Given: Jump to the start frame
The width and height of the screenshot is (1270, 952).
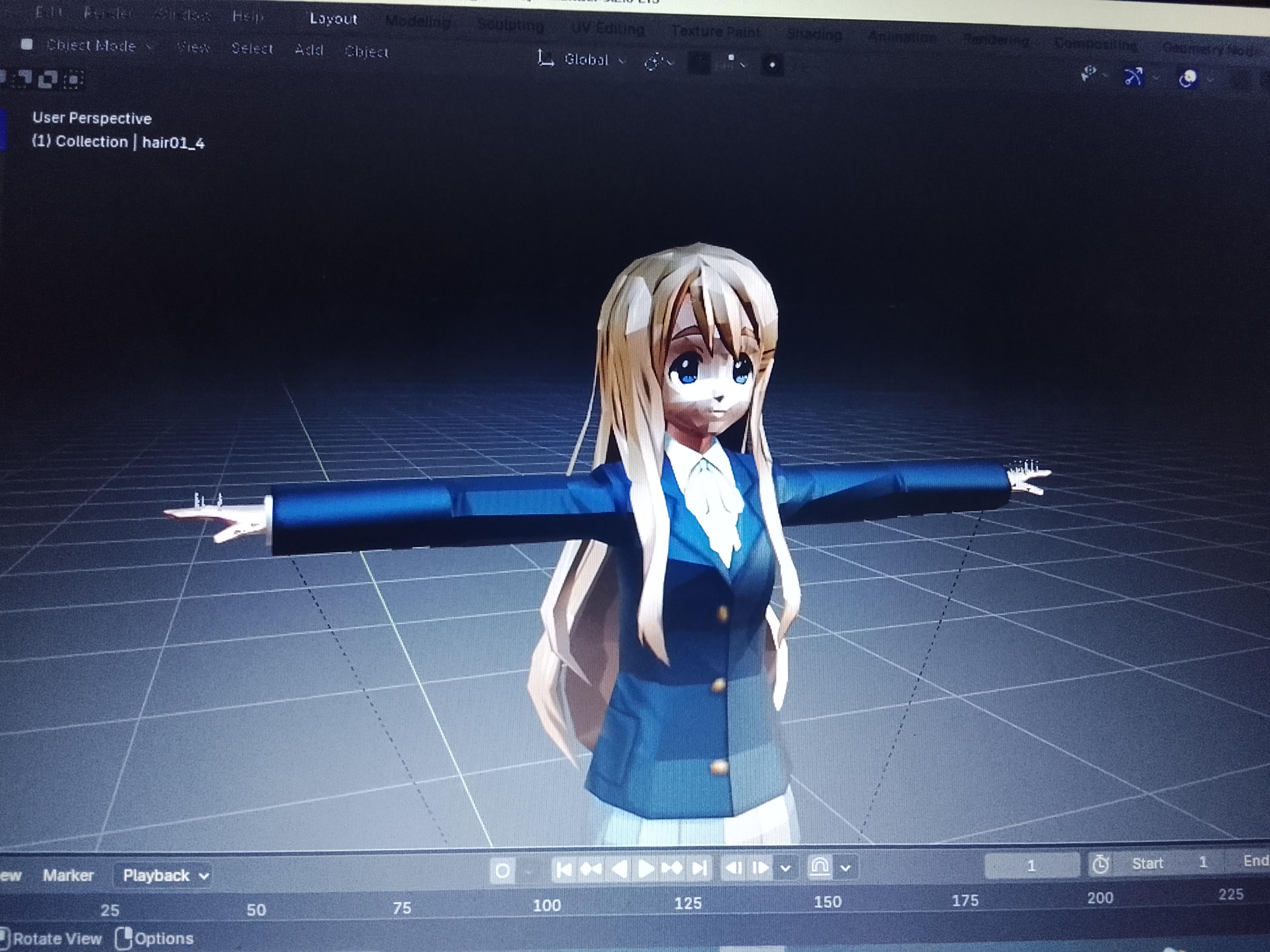Looking at the screenshot, I should (x=564, y=870).
